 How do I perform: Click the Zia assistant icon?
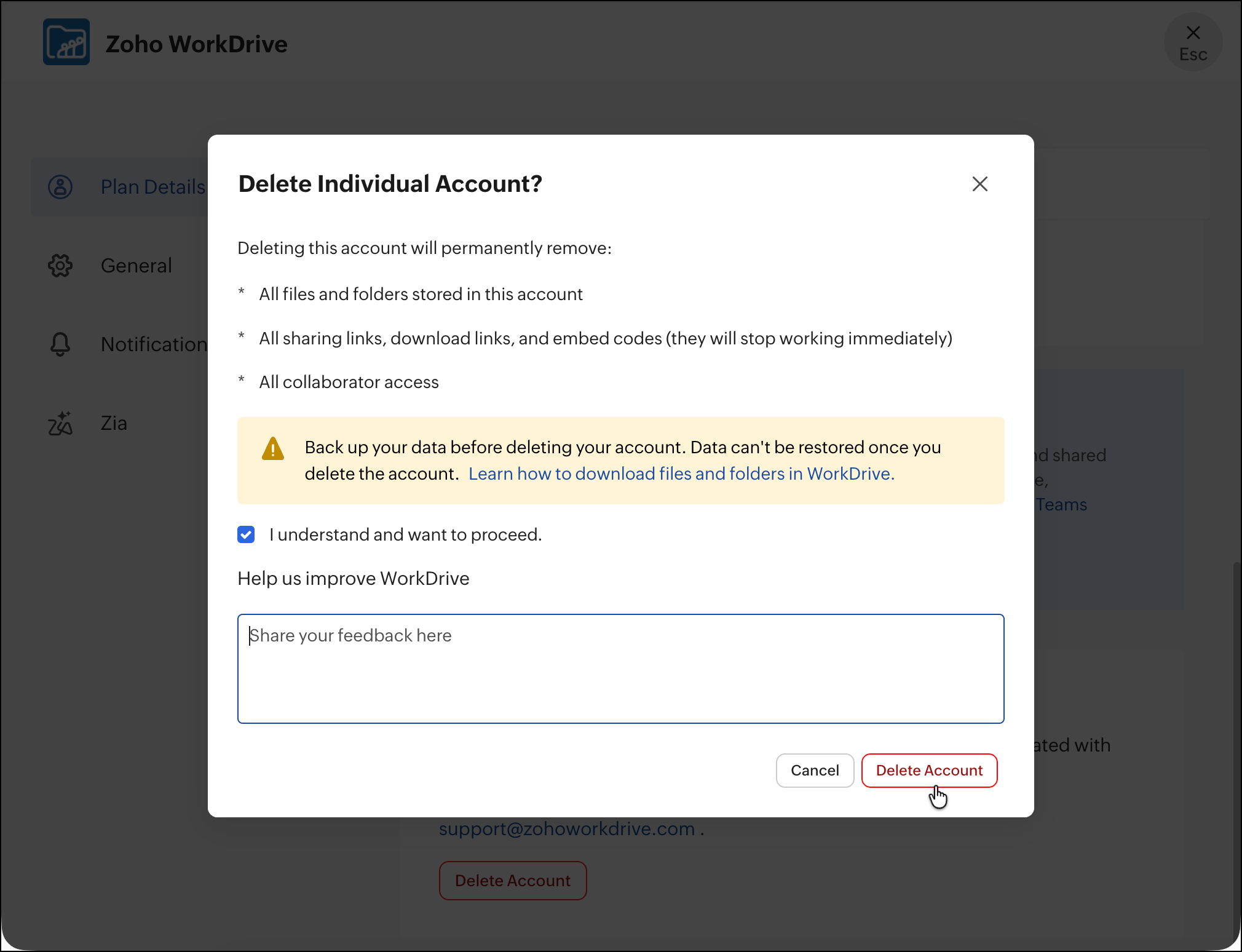click(x=60, y=423)
